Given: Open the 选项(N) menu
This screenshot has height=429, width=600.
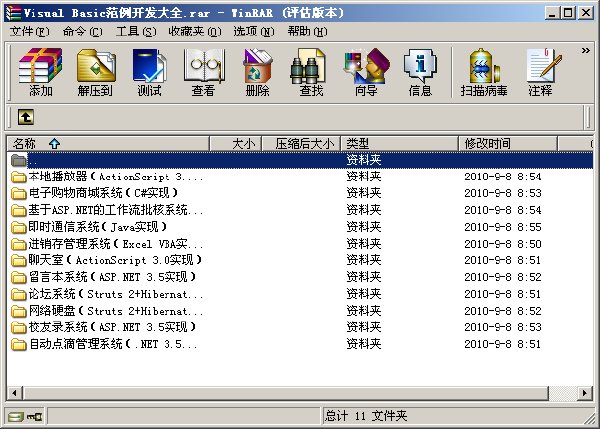Looking at the screenshot, I should pos(254,31).
